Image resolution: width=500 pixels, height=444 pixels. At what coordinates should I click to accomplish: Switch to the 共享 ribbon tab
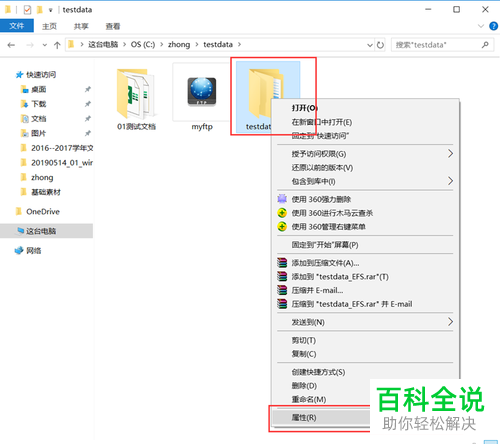click(81, 26)
